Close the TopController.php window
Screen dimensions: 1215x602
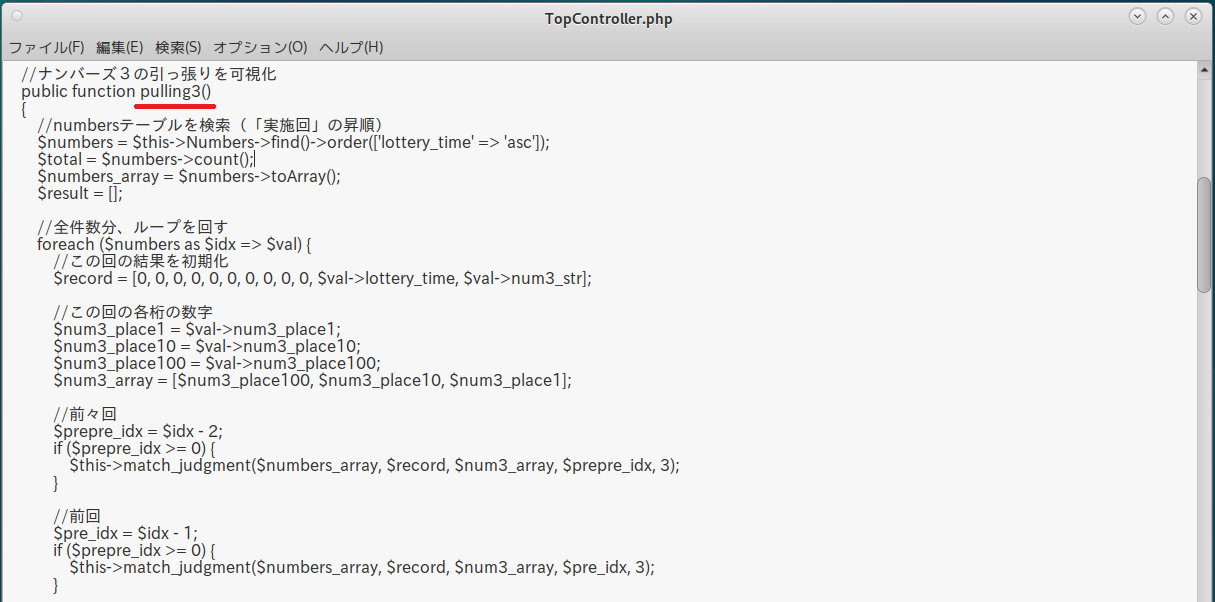1193,16
